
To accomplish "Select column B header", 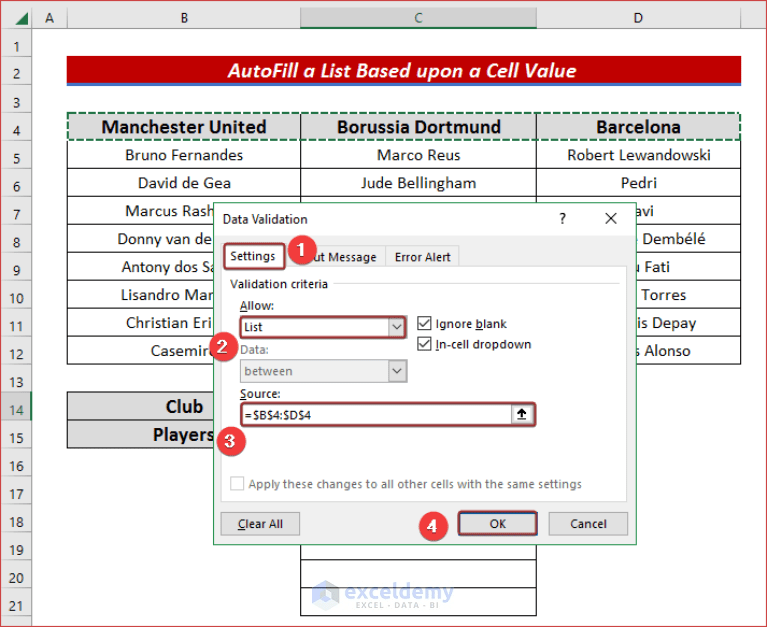I will tap(184, 18).
